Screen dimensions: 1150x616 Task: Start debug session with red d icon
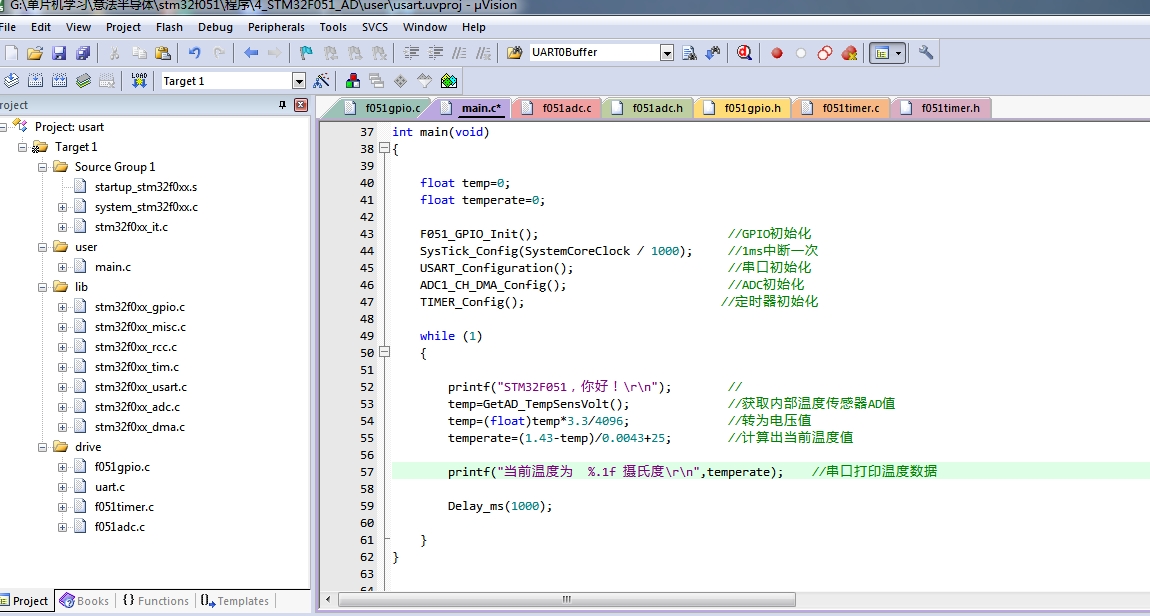pos(744,53)
